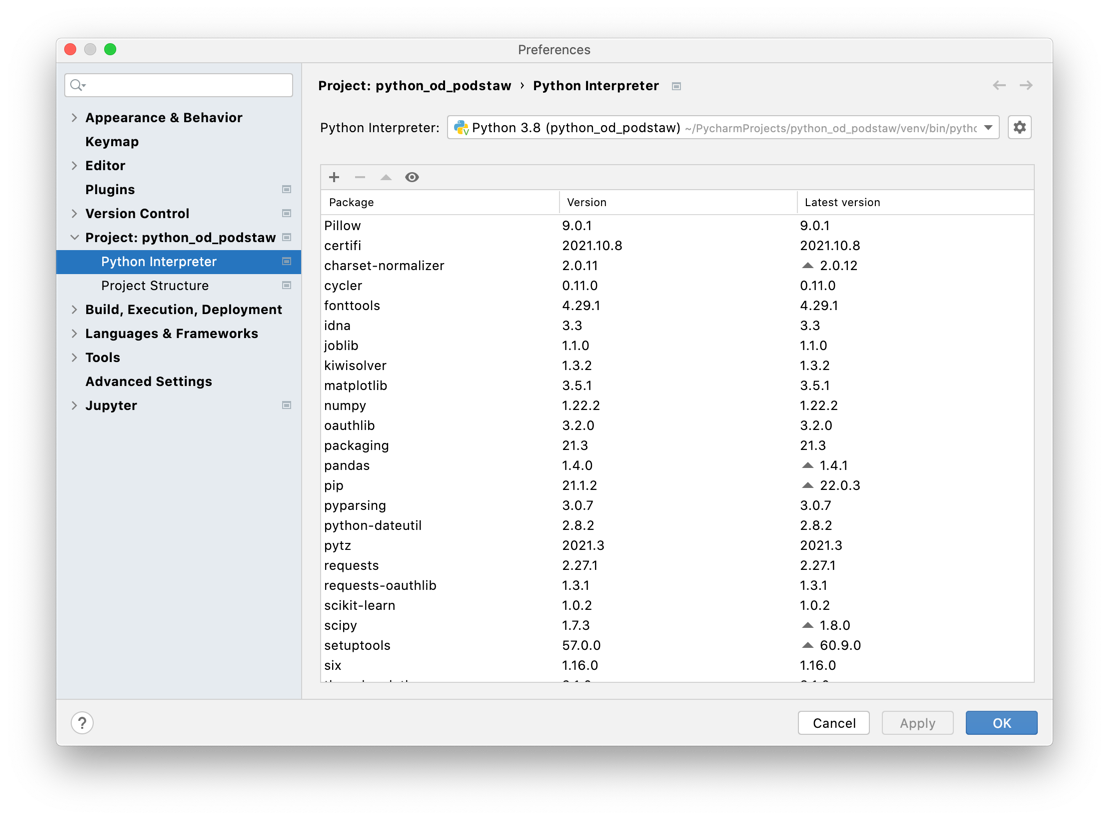Click the upgrade arrow icon in toolbar
Image resolution: width=1109 pixels, height=820 pixels.
point(386,177)
